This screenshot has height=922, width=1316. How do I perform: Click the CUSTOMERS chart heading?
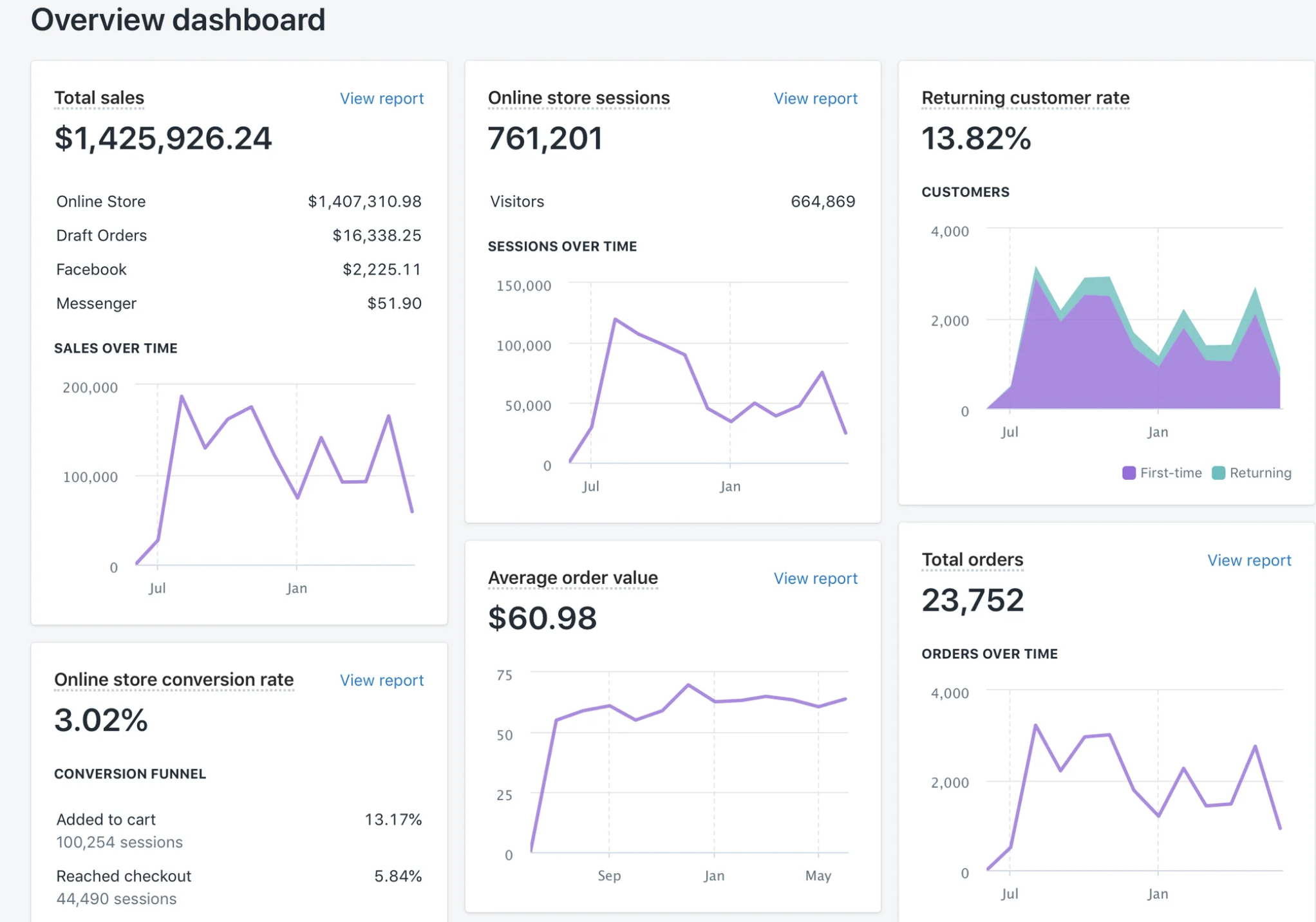(965, 192)
